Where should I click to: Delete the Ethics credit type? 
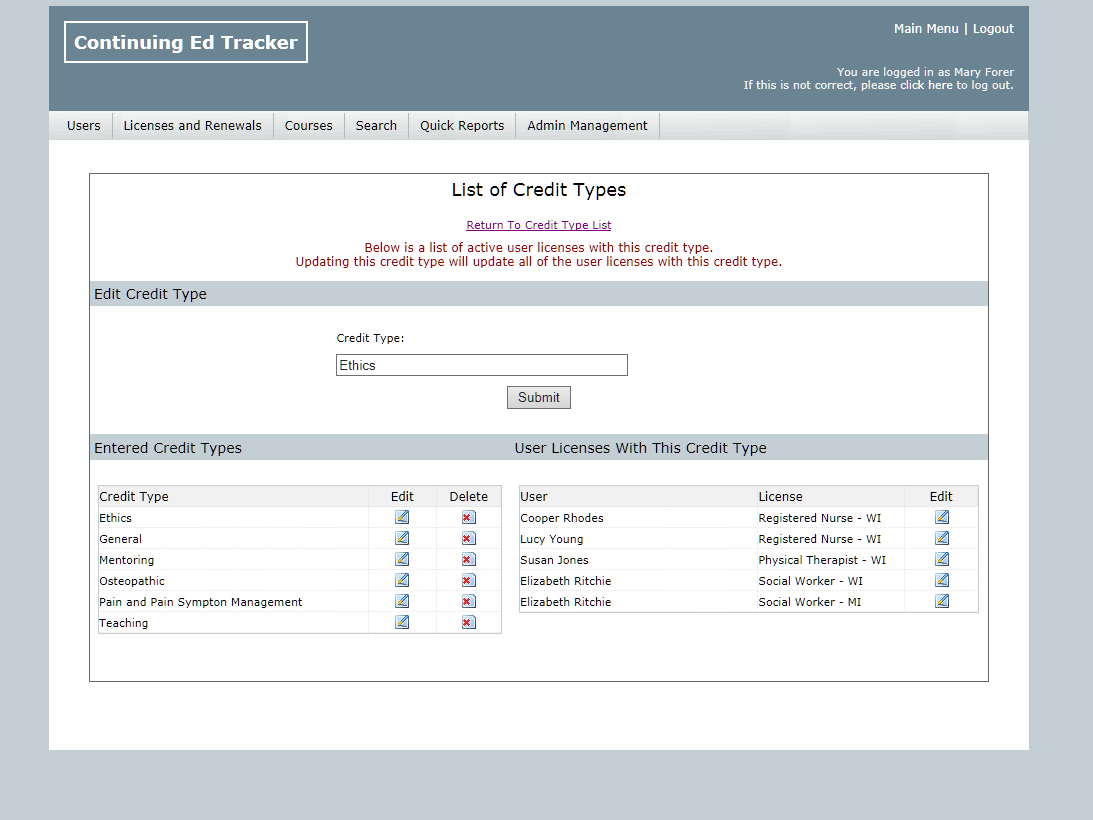coord(468,517)
